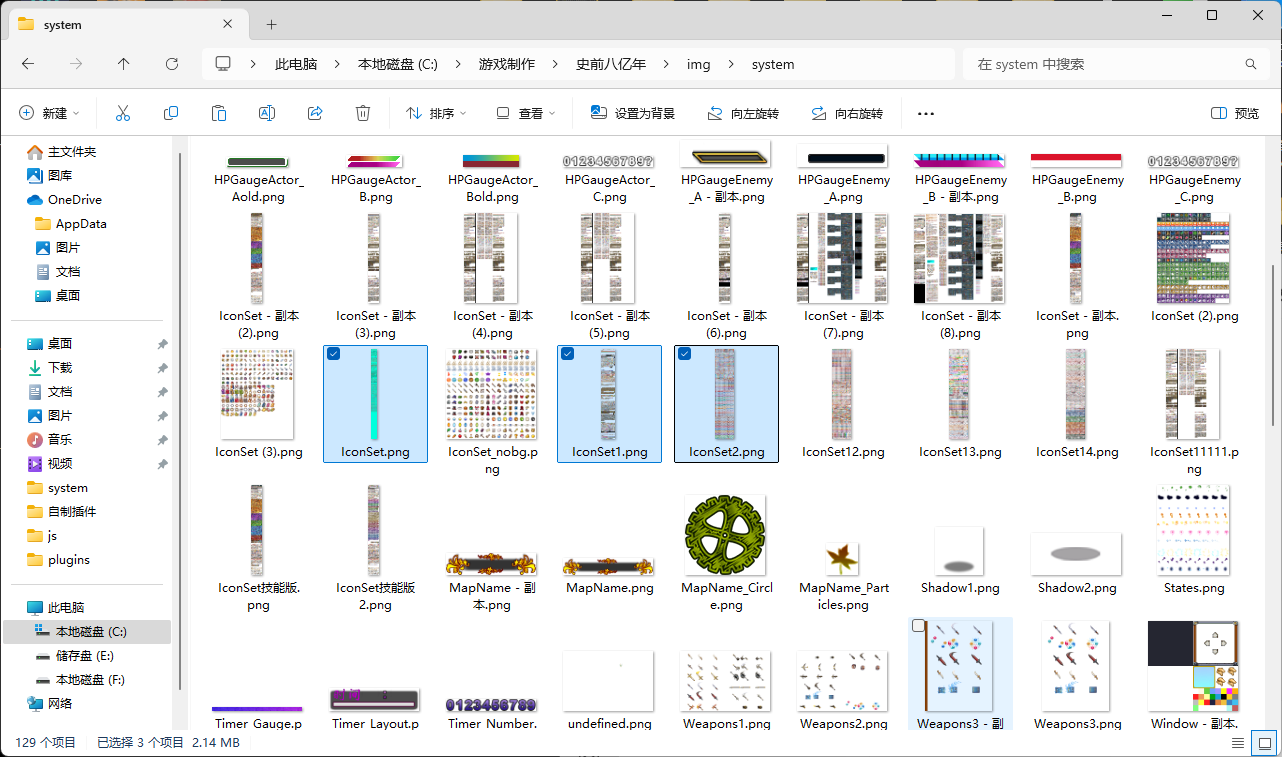Select the IconSet_nobg.png thumbnail

click(491, 394)
